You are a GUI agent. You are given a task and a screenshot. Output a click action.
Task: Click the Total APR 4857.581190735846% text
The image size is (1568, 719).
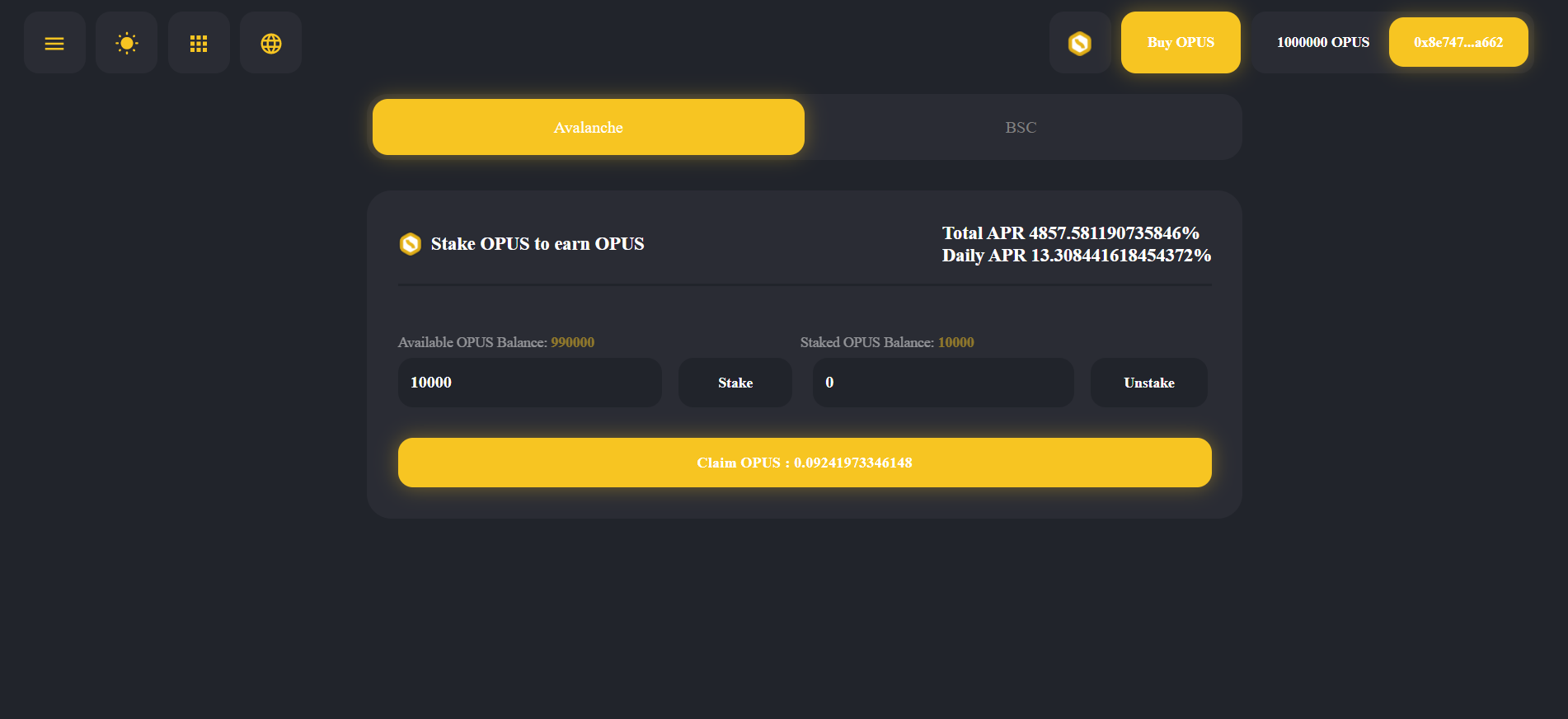[x=1071, y=233]
